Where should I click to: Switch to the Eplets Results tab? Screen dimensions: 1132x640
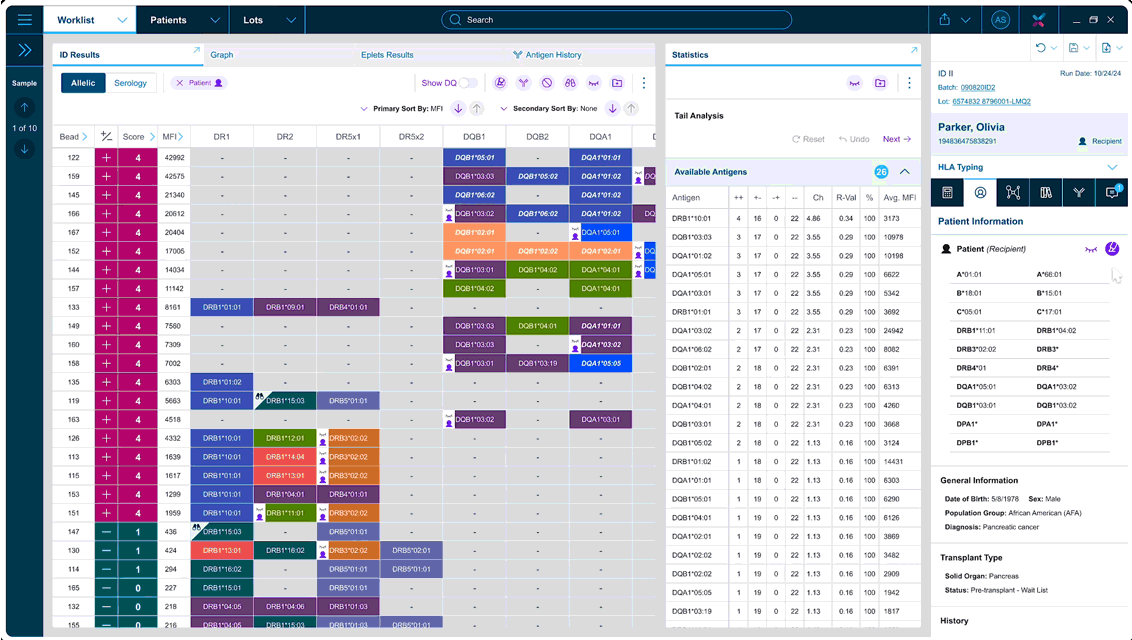[x=387, y=55]
